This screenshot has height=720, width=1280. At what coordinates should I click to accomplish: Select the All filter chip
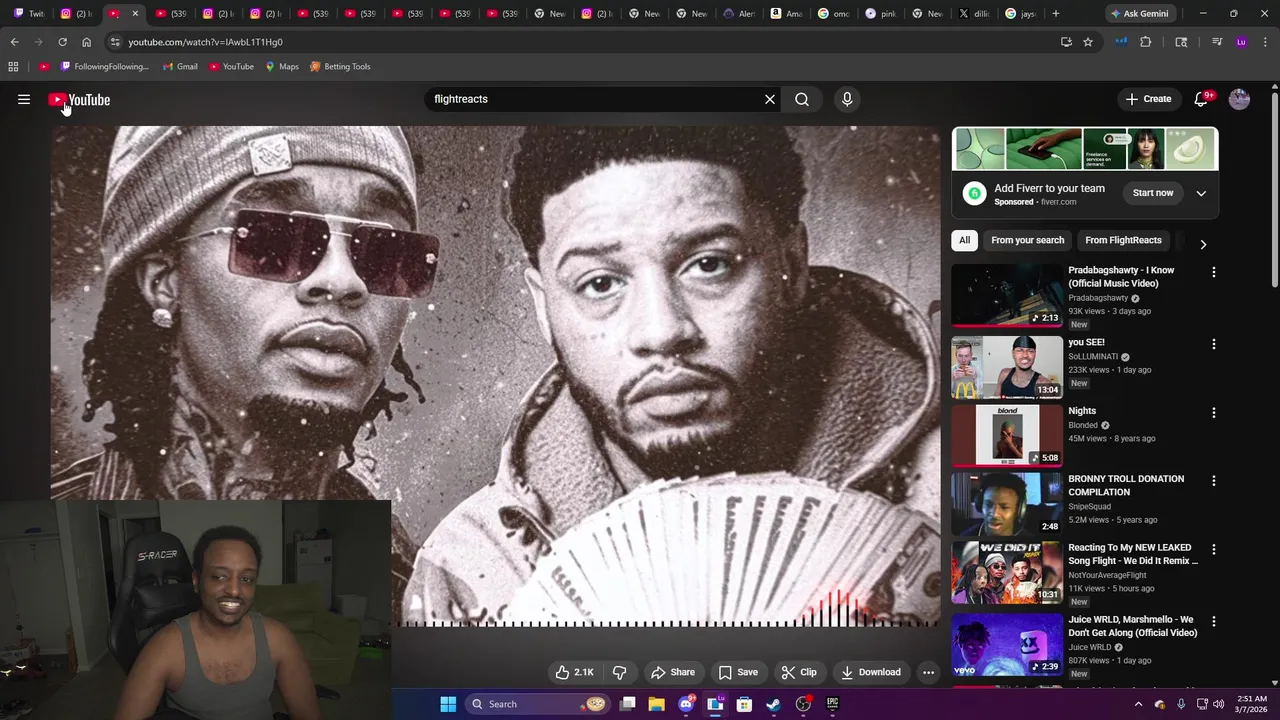964,240
